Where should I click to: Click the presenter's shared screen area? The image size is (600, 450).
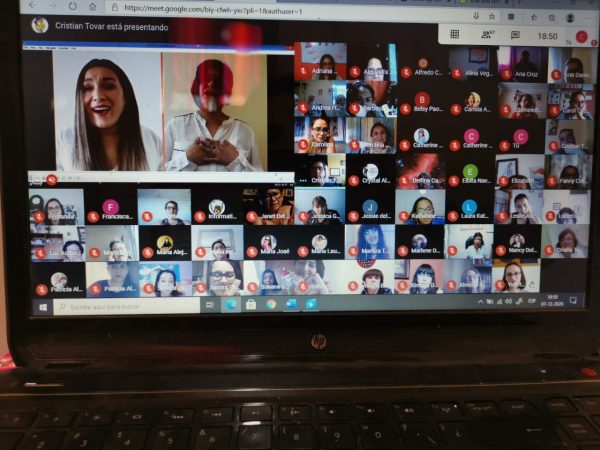[x=160, y=110]
